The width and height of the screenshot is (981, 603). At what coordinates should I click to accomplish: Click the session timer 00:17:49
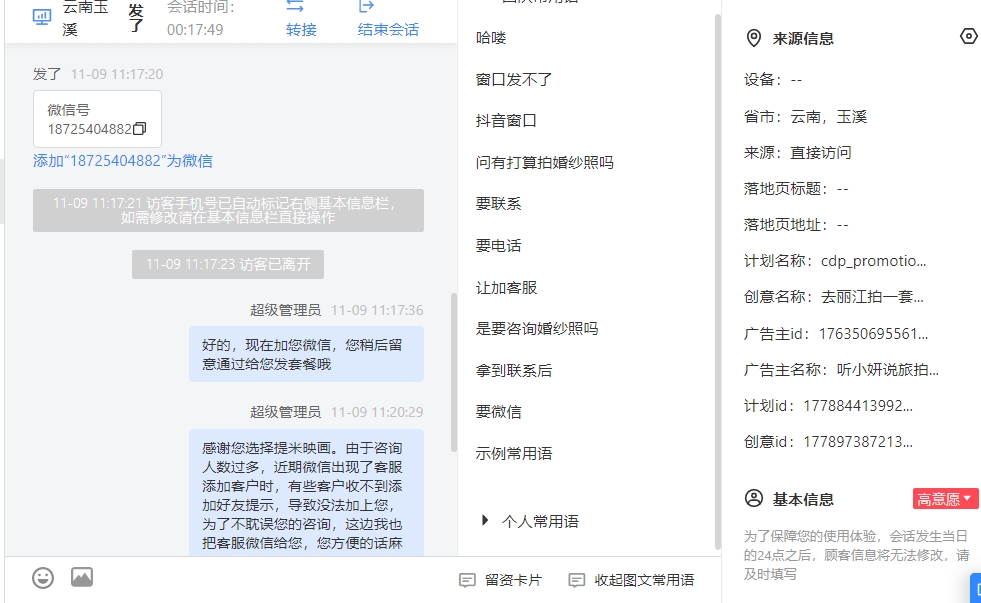click(195, 29)
